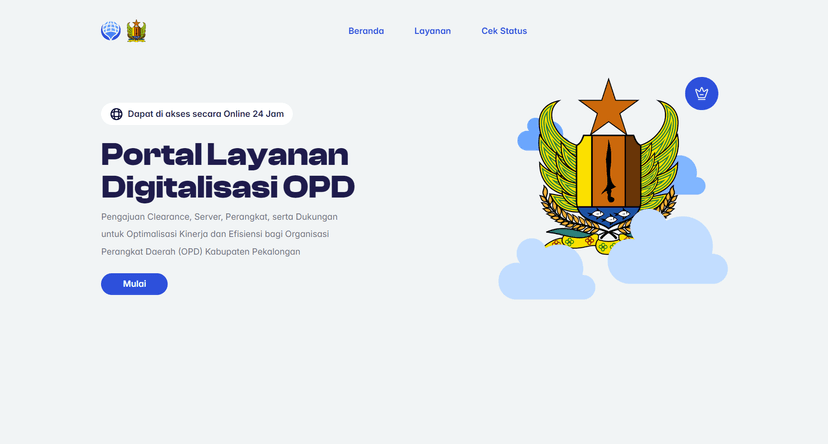Click the light cloud at bottom left
828x444 pixels.
(545, 273)
